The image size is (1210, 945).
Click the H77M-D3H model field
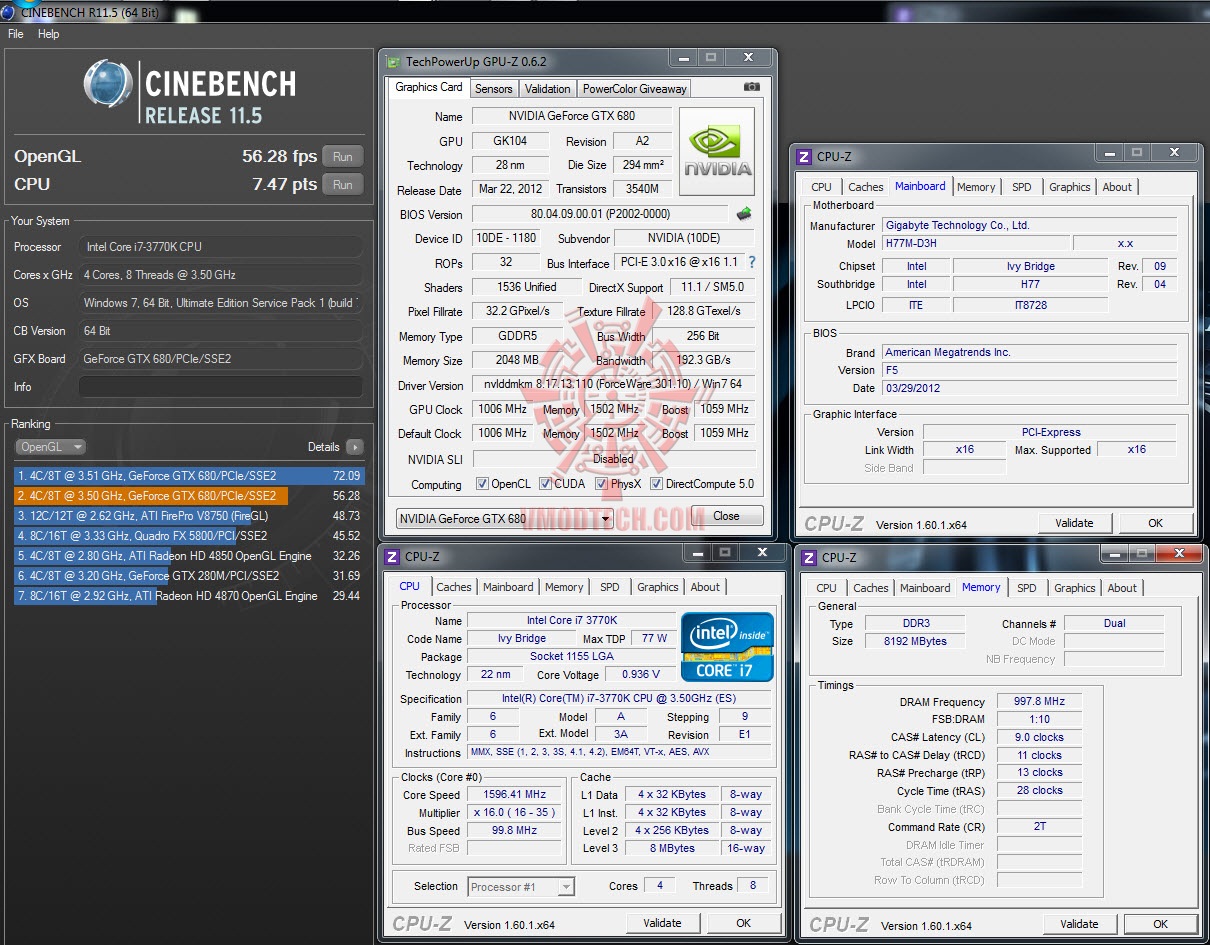(975, 244)
